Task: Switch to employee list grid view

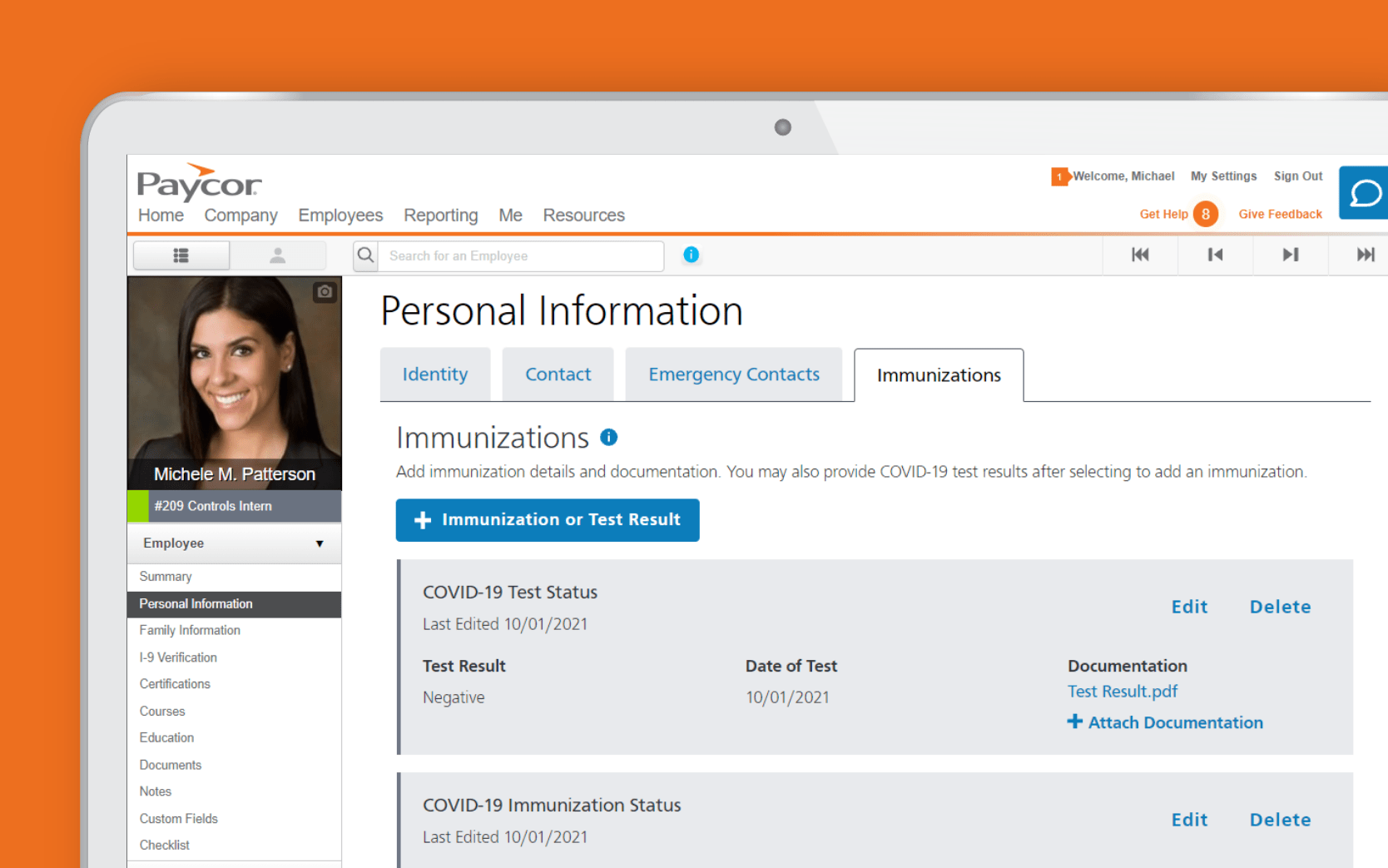Action: (x=181, y=255)
